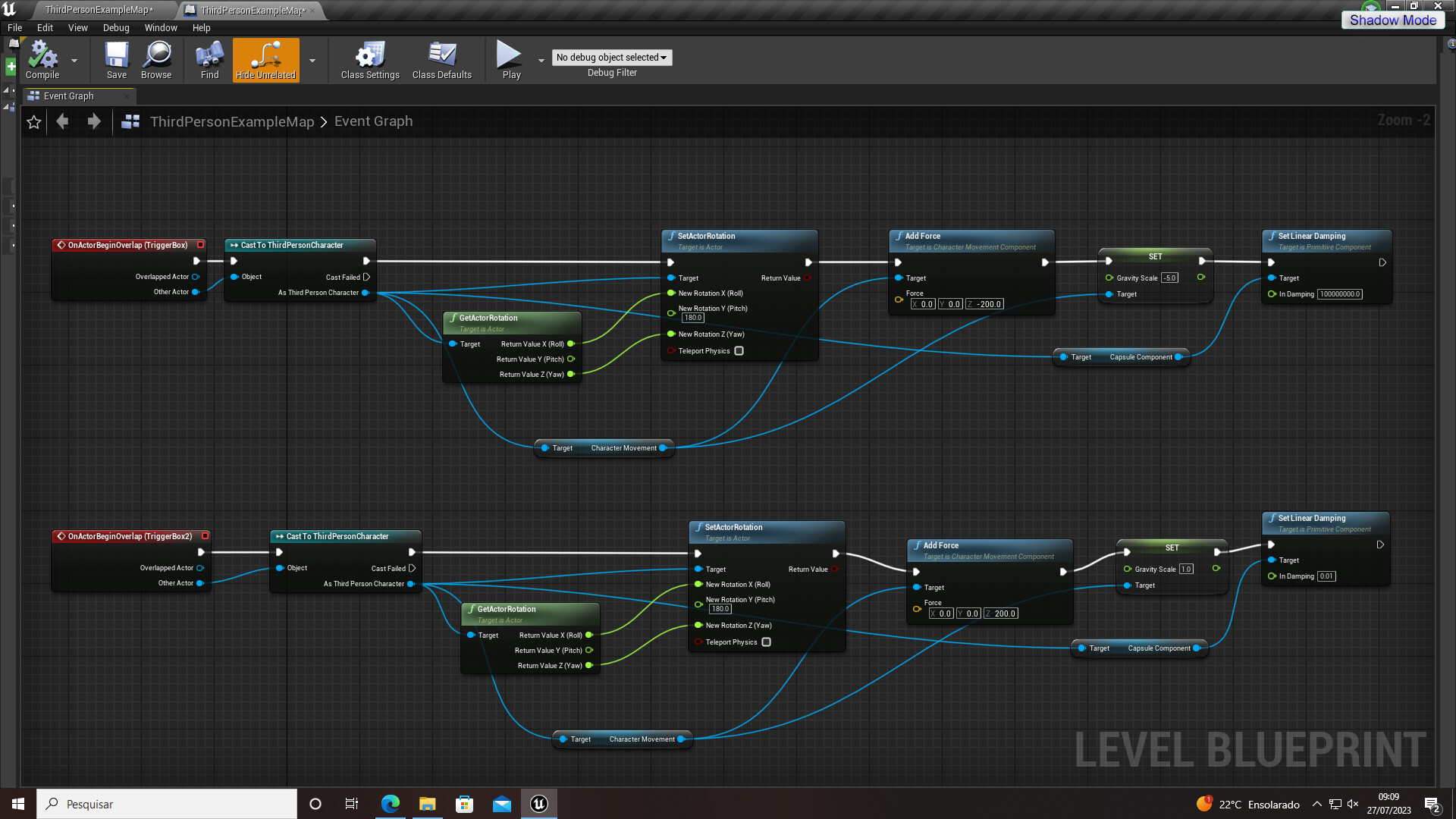Viewport: 1456px width, 819px height.
Task: Open the Debug menu
Action: pos(116,28)
